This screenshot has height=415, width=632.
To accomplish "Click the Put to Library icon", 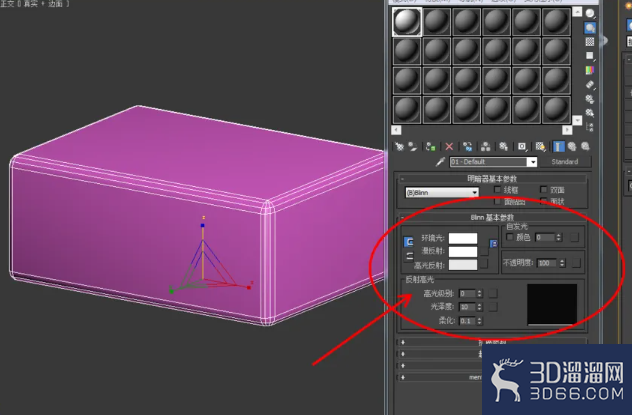I will pos(503,147).
